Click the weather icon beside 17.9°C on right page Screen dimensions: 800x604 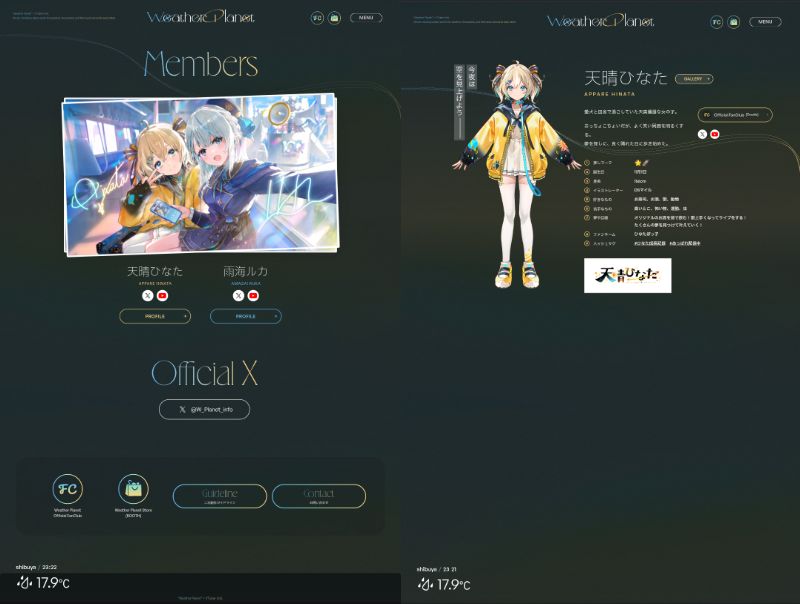(x=425, y=584)
